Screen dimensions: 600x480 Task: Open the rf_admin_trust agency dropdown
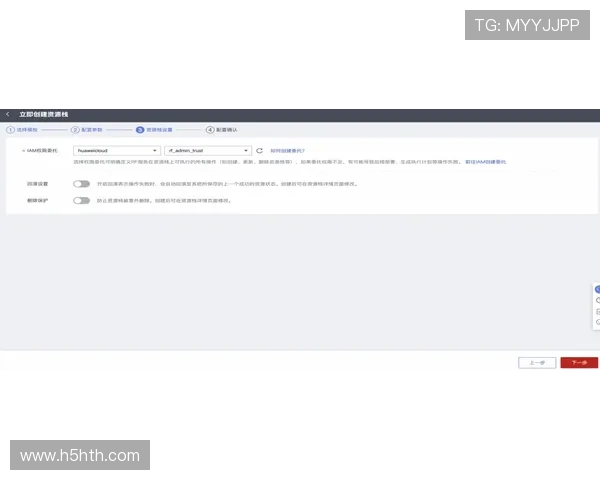click(x=208, y=150)
